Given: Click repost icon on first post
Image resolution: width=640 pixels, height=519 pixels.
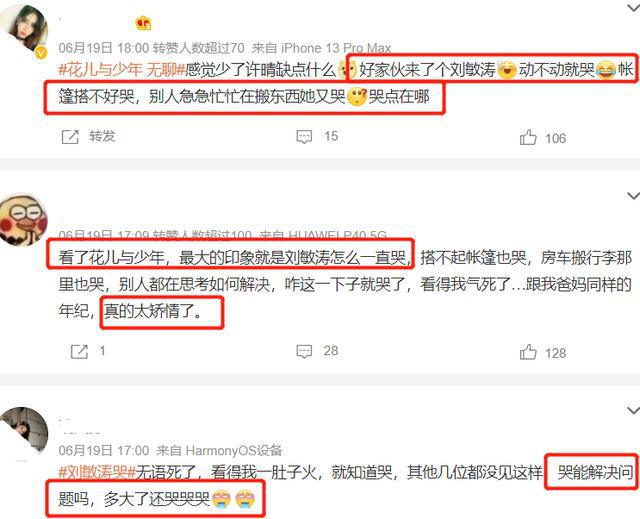Looking at the screenshot, I should tap(70, 137).
